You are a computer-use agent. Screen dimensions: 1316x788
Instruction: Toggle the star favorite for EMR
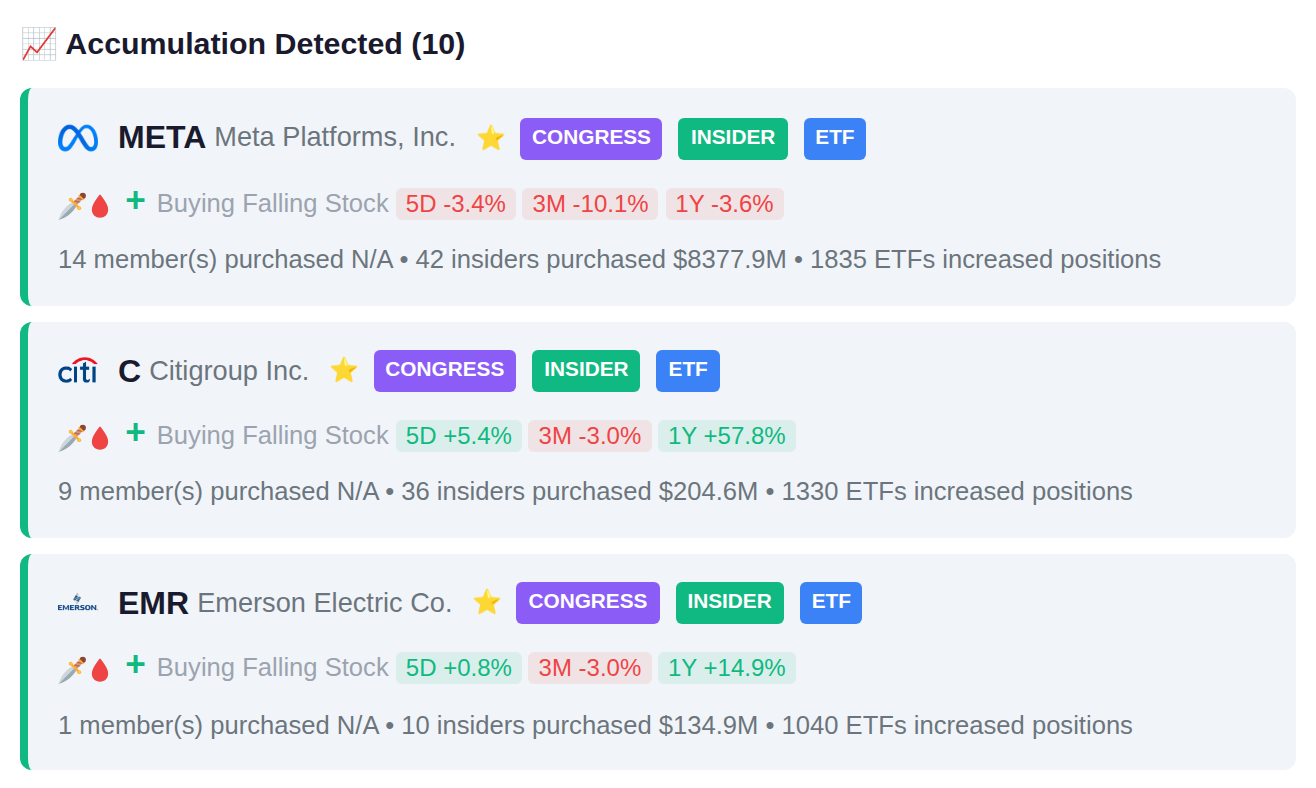[x=487, y=602]
